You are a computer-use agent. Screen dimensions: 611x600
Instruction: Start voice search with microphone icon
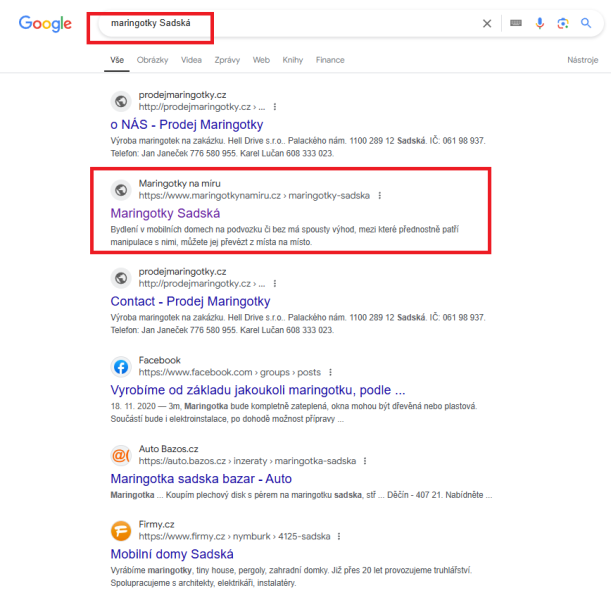tap(540, 23)
